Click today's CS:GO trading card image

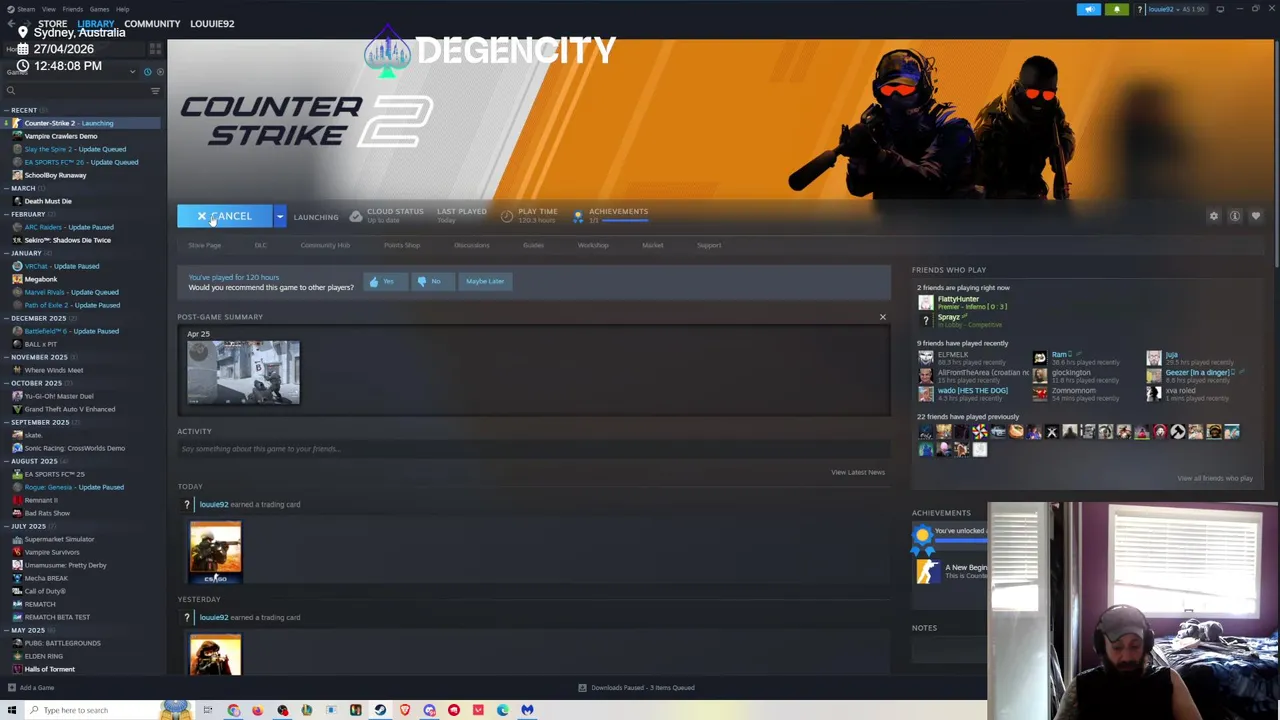[x=215, y=551]
